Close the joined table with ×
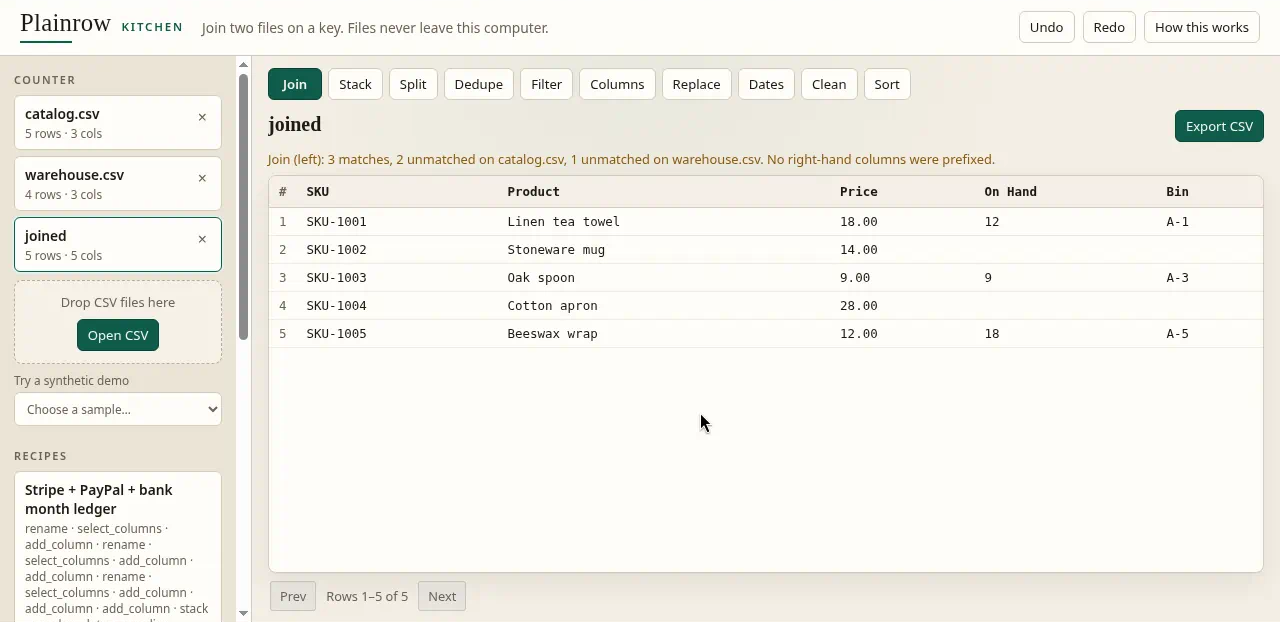 point(202,239)
